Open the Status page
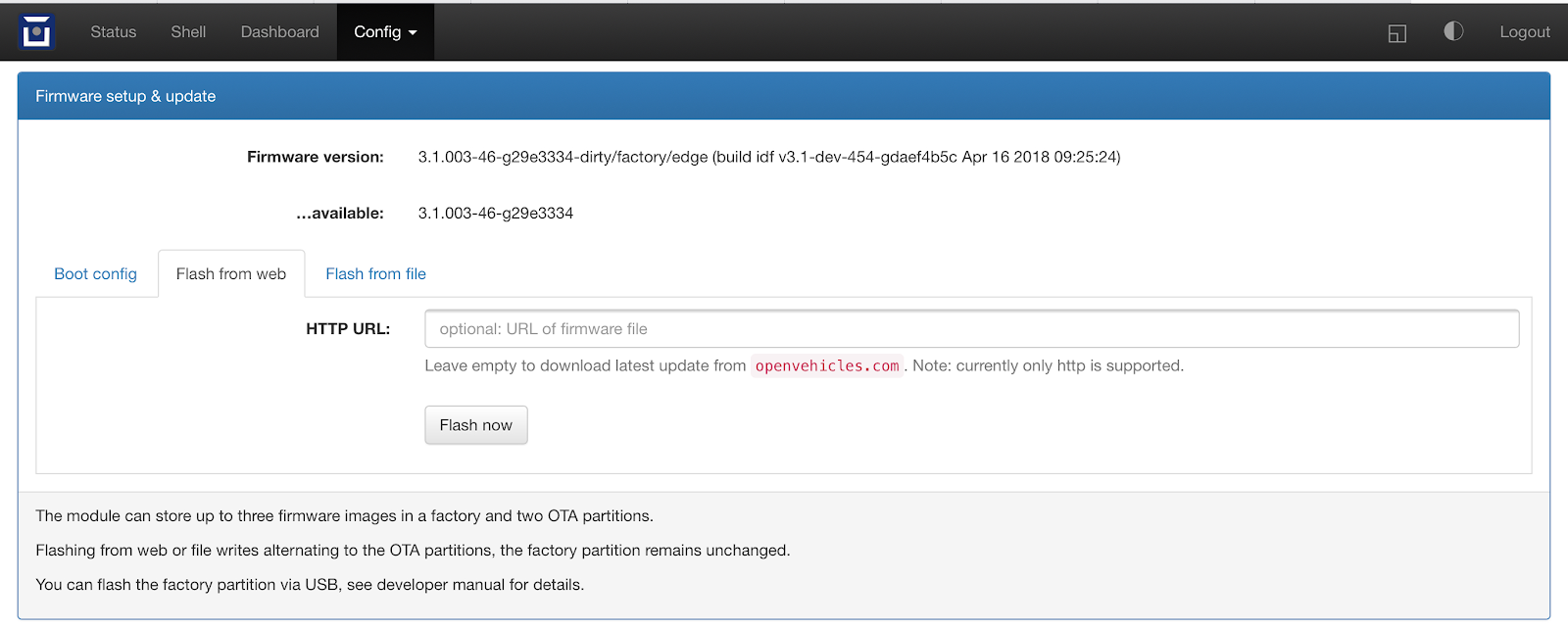Image resolution: width=1568 pixels, height=629 pixels. pyautogui.click(x=114, y=31)
